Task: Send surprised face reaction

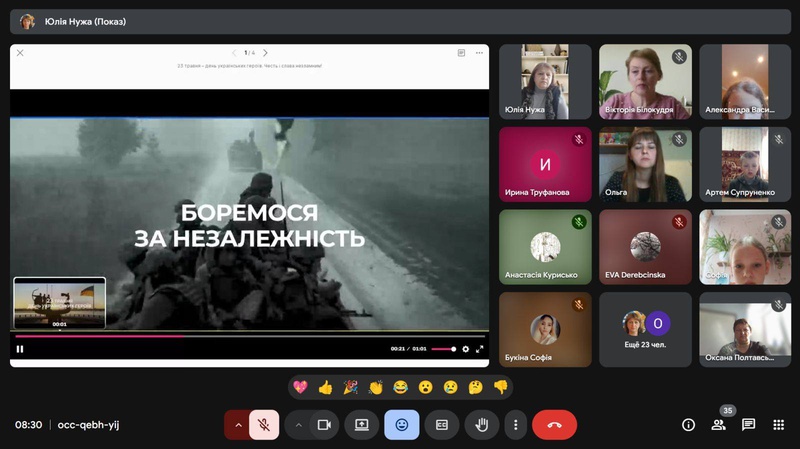Action: pos(426,387)
